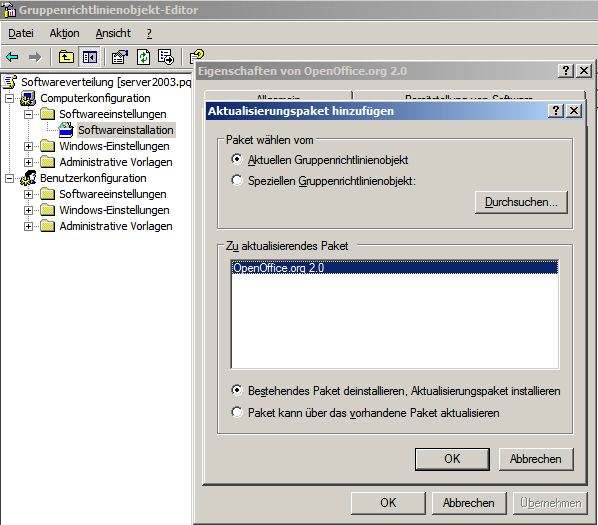Click the Back arrow toolbar icon
Image resolution: width=598 pixels, height=525 pixels.
coord(12,58)
